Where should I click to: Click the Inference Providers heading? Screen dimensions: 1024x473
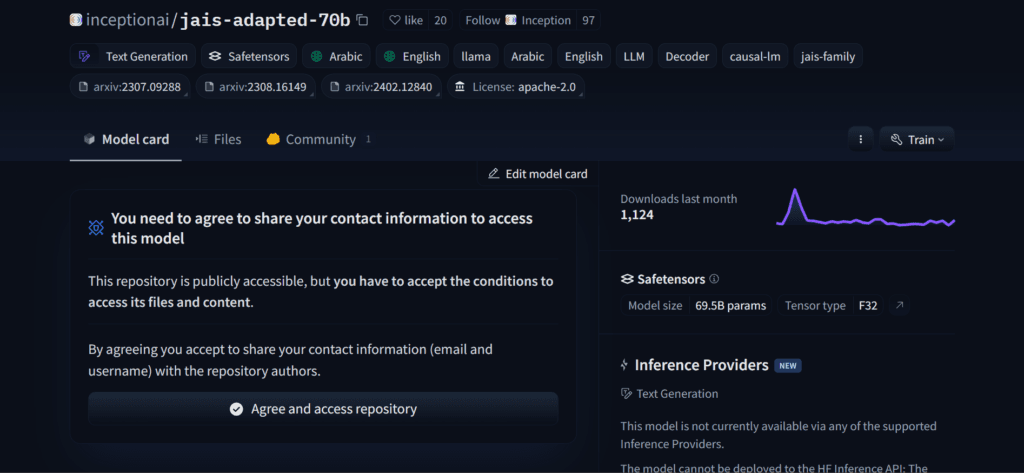(x=701, y=365)
